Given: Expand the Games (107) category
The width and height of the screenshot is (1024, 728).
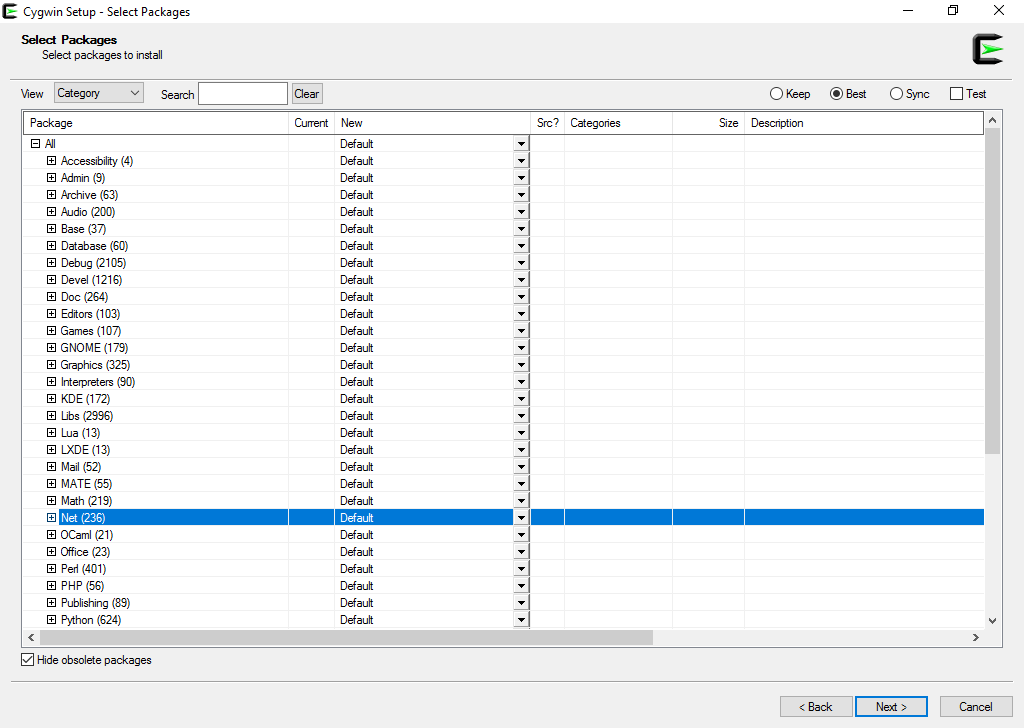Looking at the screenshot, I should tap(52, 330).
